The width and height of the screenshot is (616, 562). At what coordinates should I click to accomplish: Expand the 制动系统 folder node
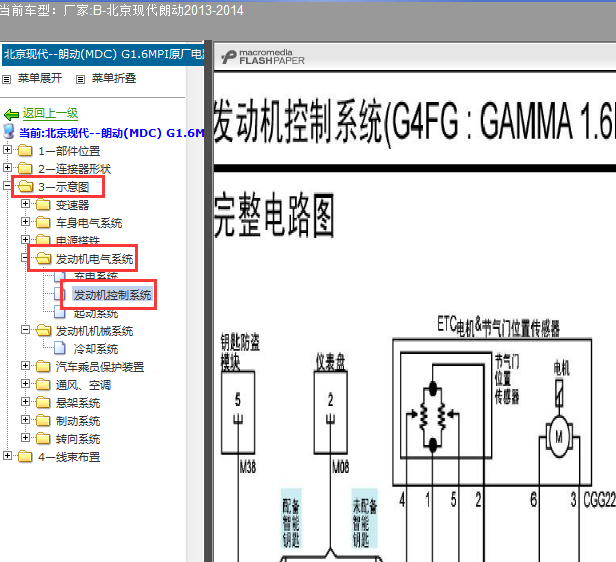[25, 419]
